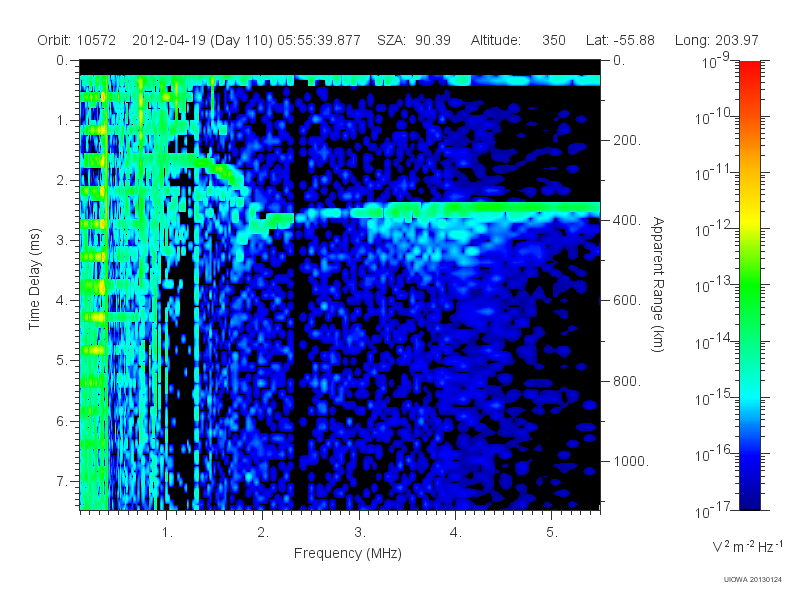Click the '200.' apparent range tick label
The height and width of the screenshot is (600, 800).
[x=627, y=140]
